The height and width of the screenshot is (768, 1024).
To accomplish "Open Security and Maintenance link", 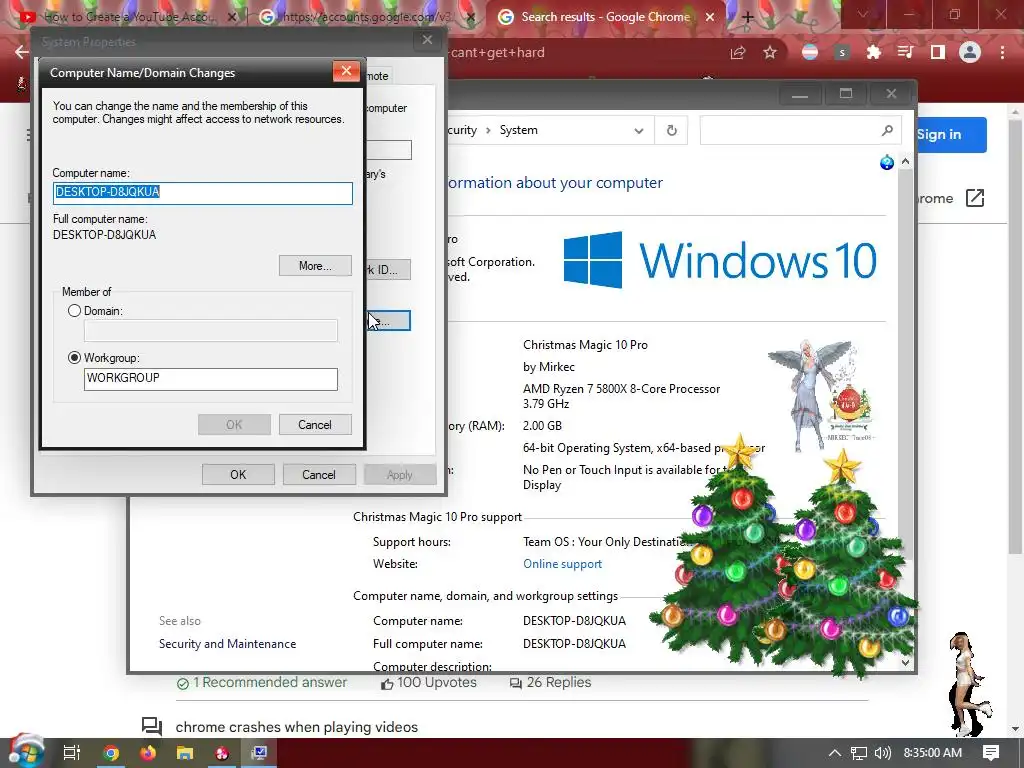I will (x=227, y=644).
